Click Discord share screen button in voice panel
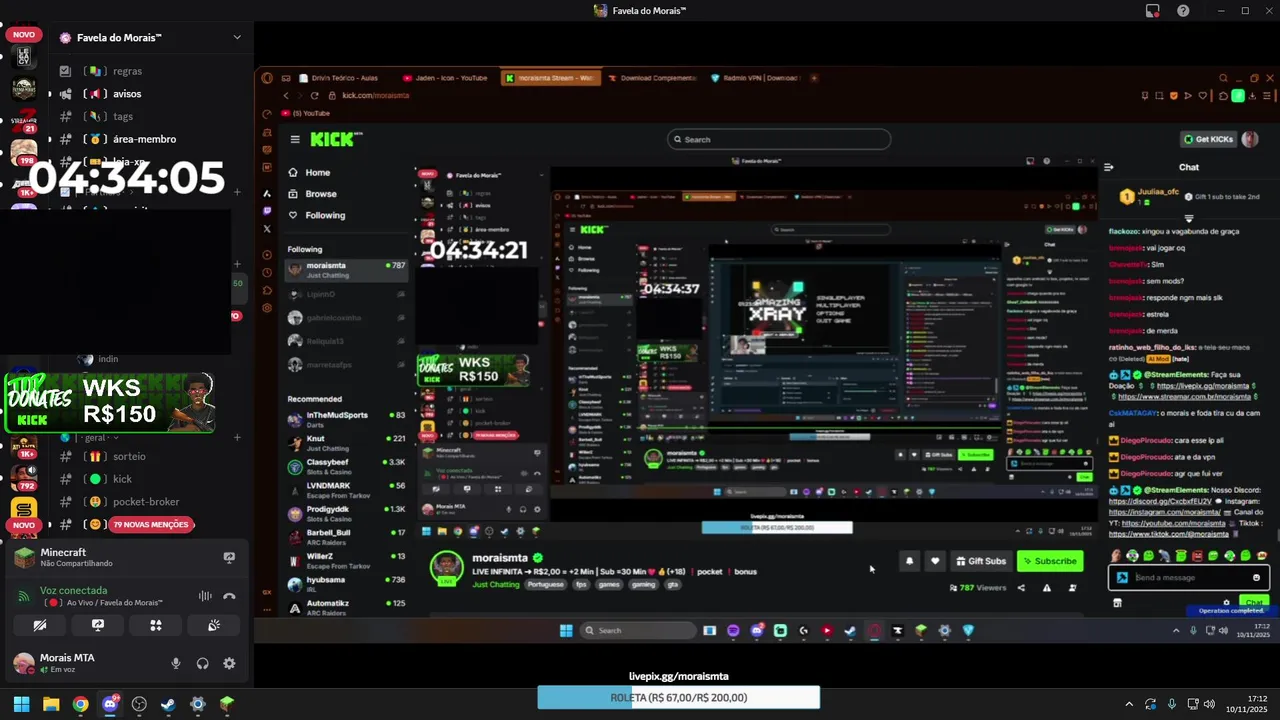Screen dimensions: 1280x720 (98, 625)
